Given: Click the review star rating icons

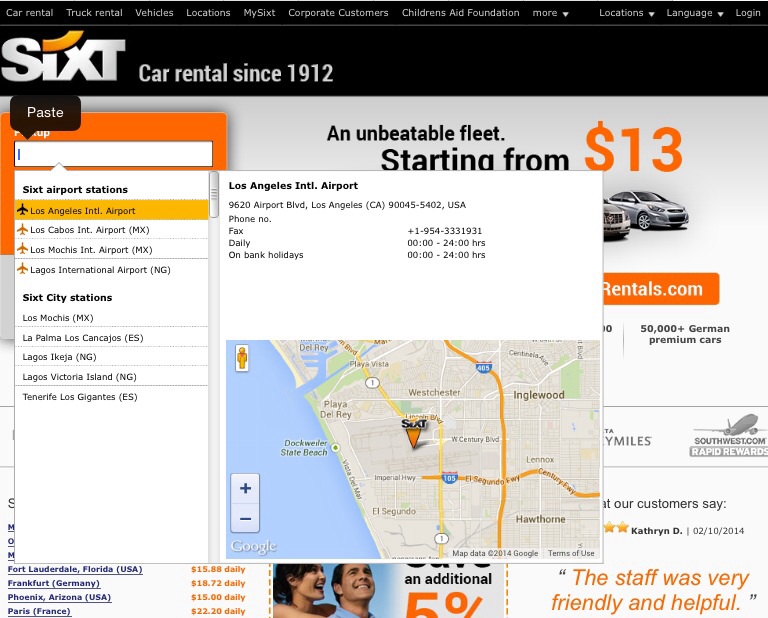Looking at the screenshot, I should [616, 527].
